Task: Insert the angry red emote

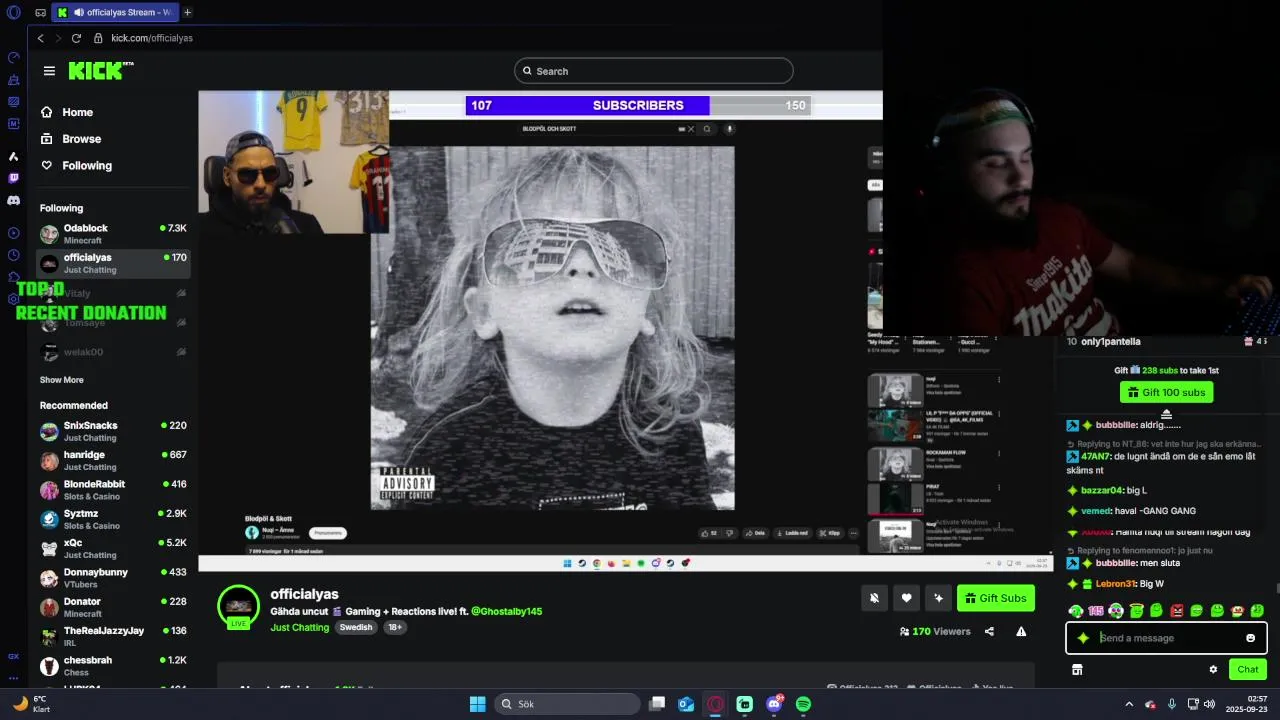Action: pyautogui.click(x=1176, y=610)
